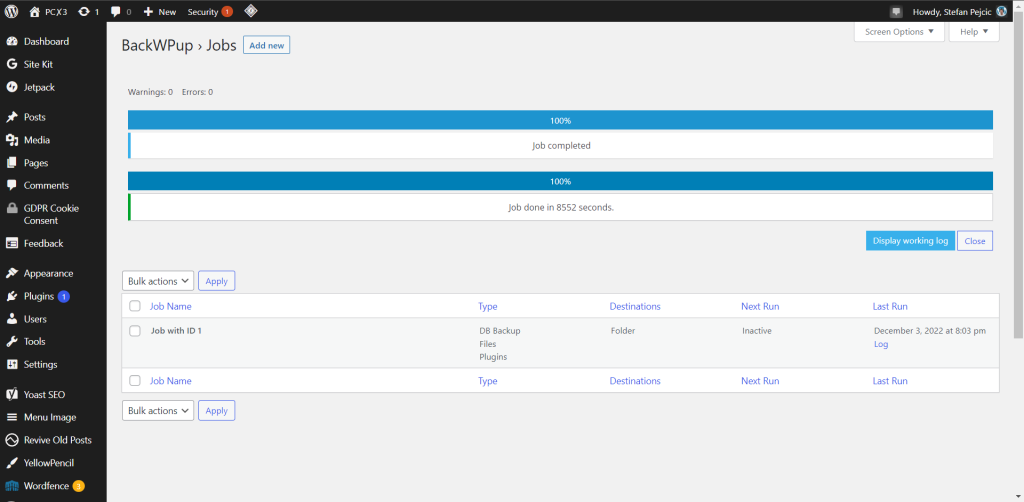Click the Settings icon in sidebar
This screenshot has width=1024, height=502.
coord(12,364)
